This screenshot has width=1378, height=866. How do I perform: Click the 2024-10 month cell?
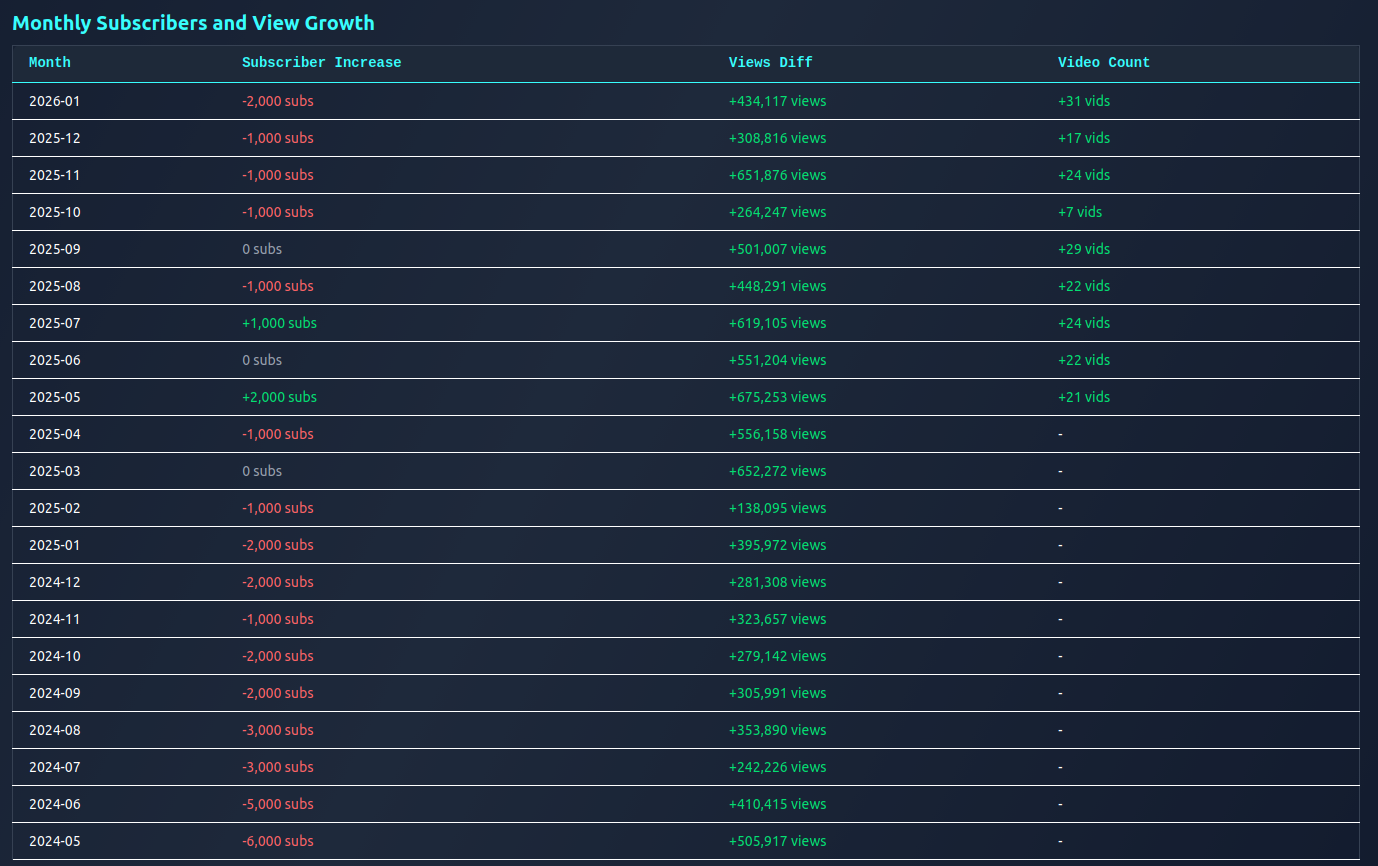[x=54, y=656]
